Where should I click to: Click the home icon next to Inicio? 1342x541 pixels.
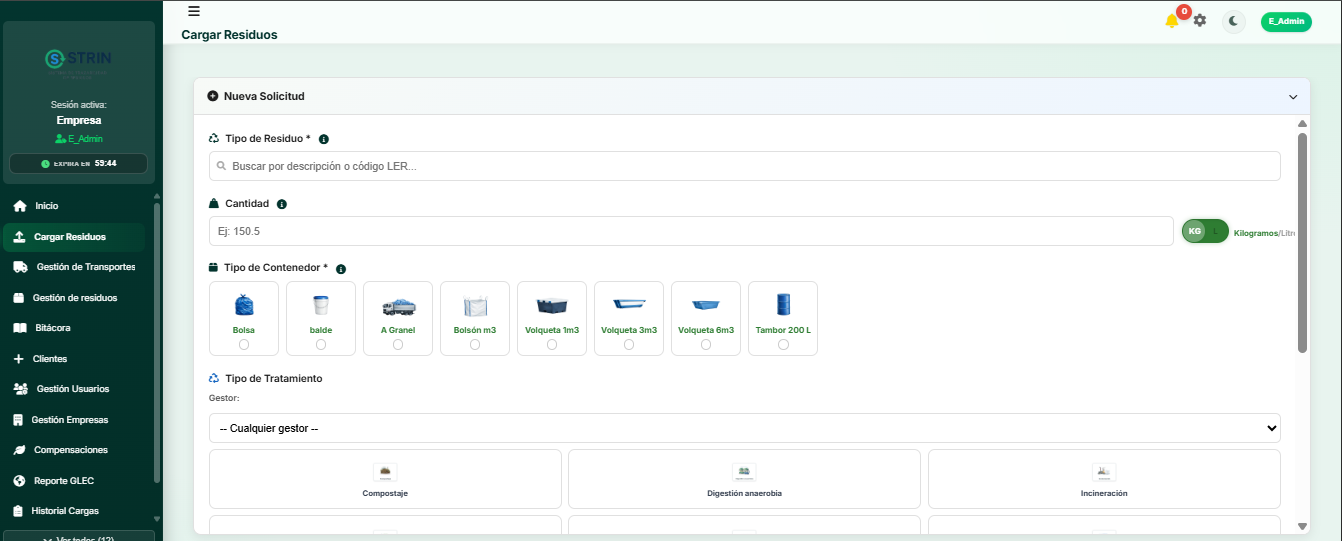coord(19,206)
